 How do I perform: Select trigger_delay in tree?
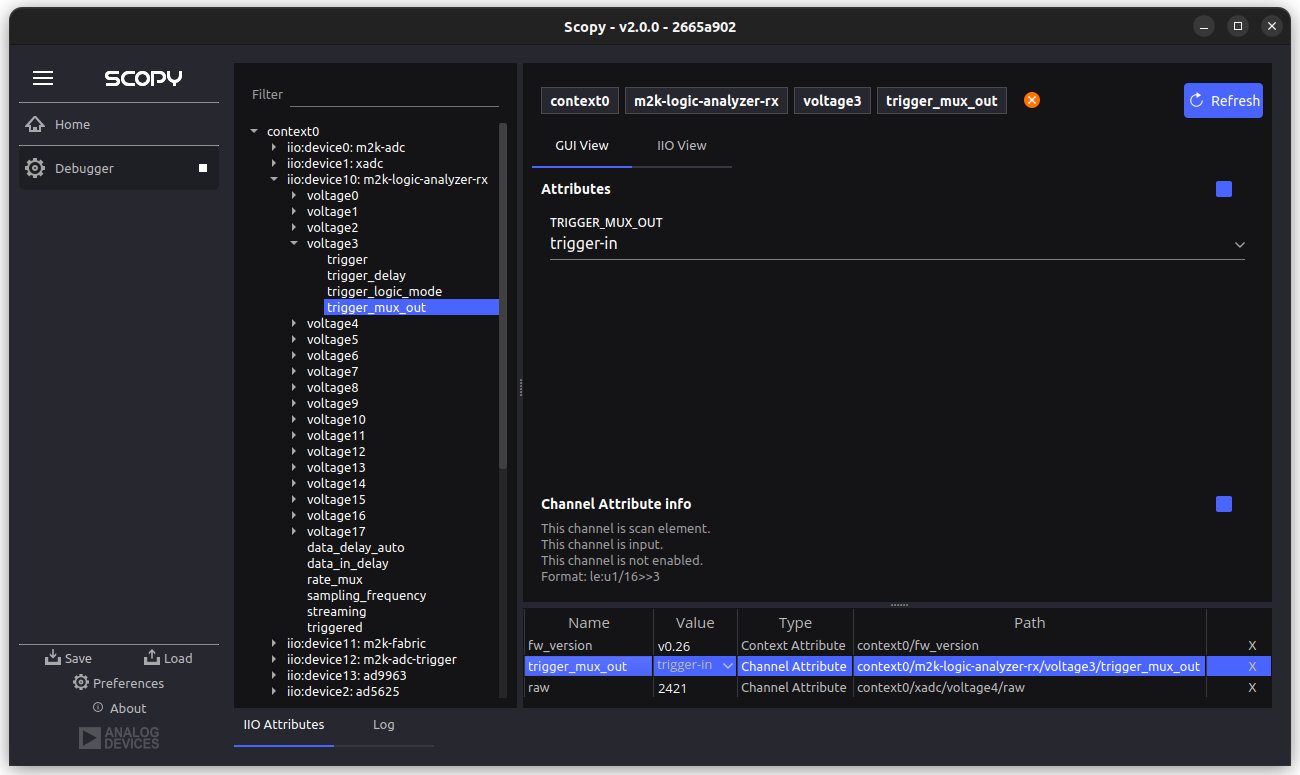366,275
